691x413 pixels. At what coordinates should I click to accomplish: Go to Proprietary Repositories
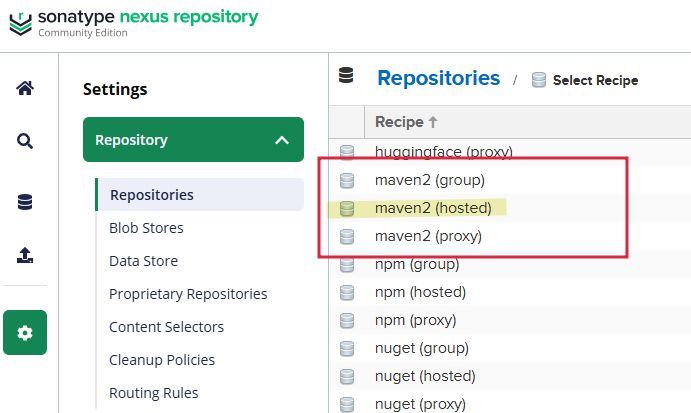(188, 294)
